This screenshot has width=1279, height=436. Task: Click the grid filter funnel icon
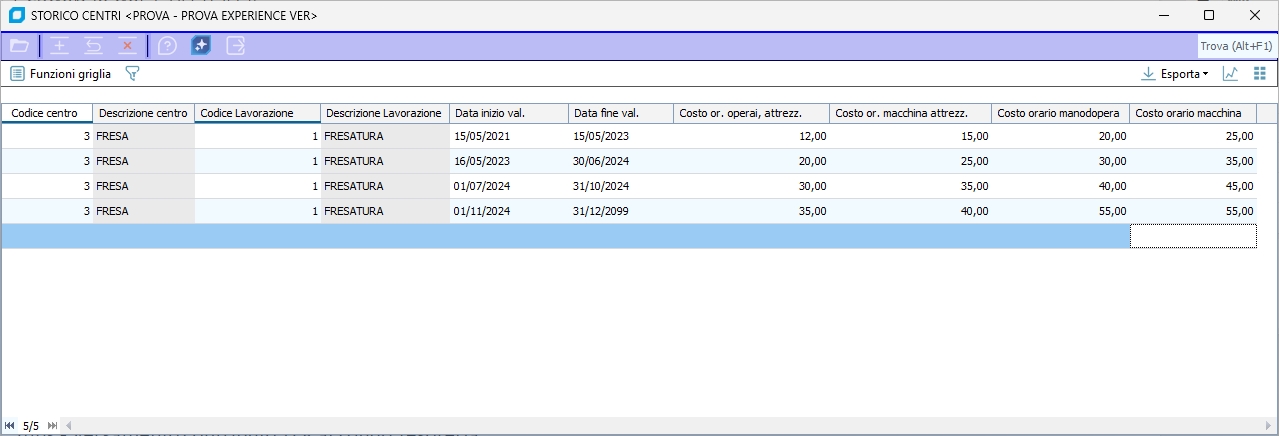(132, 74)
